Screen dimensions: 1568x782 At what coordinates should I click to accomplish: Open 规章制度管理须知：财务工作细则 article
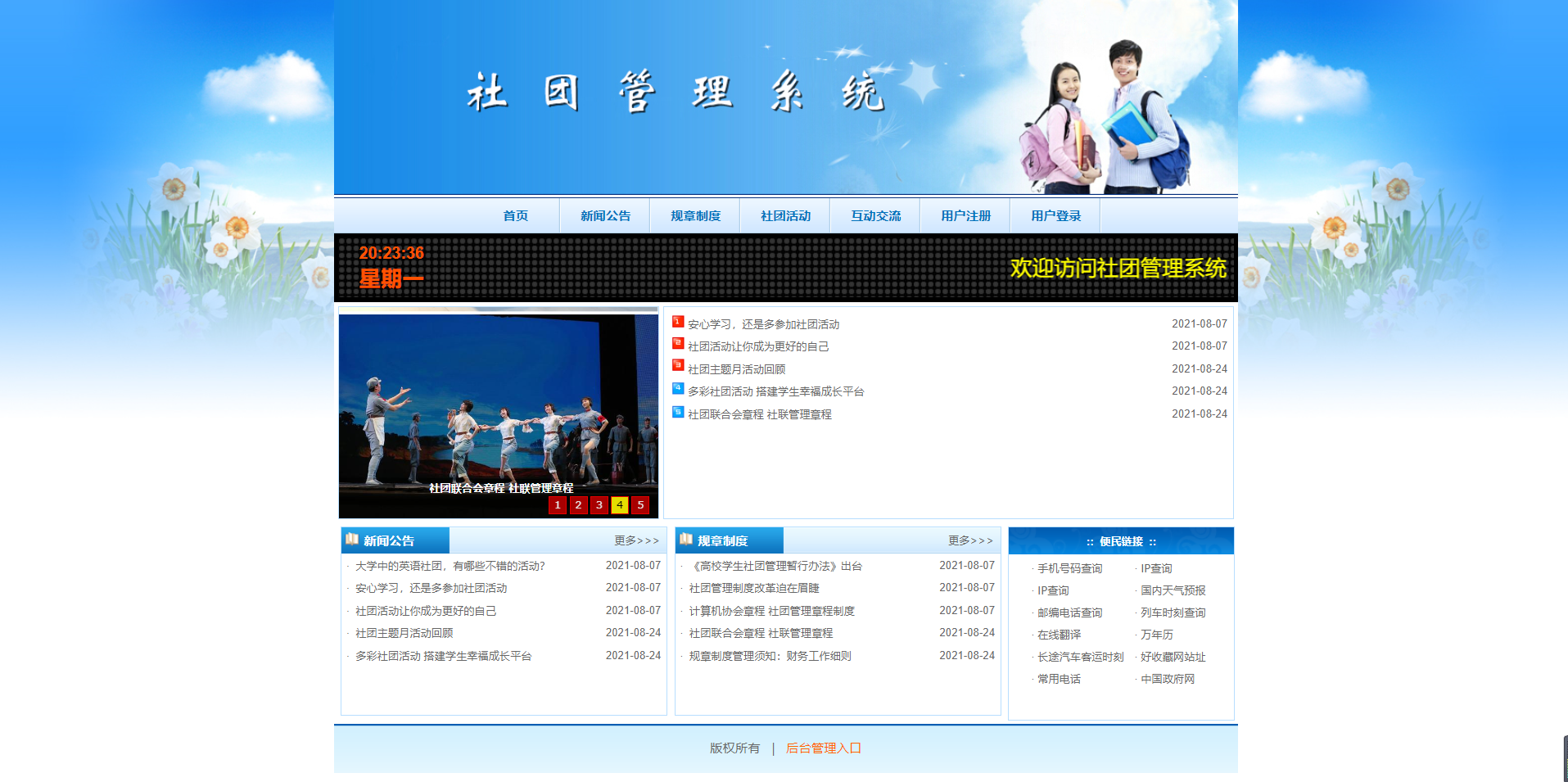[770, 656]
